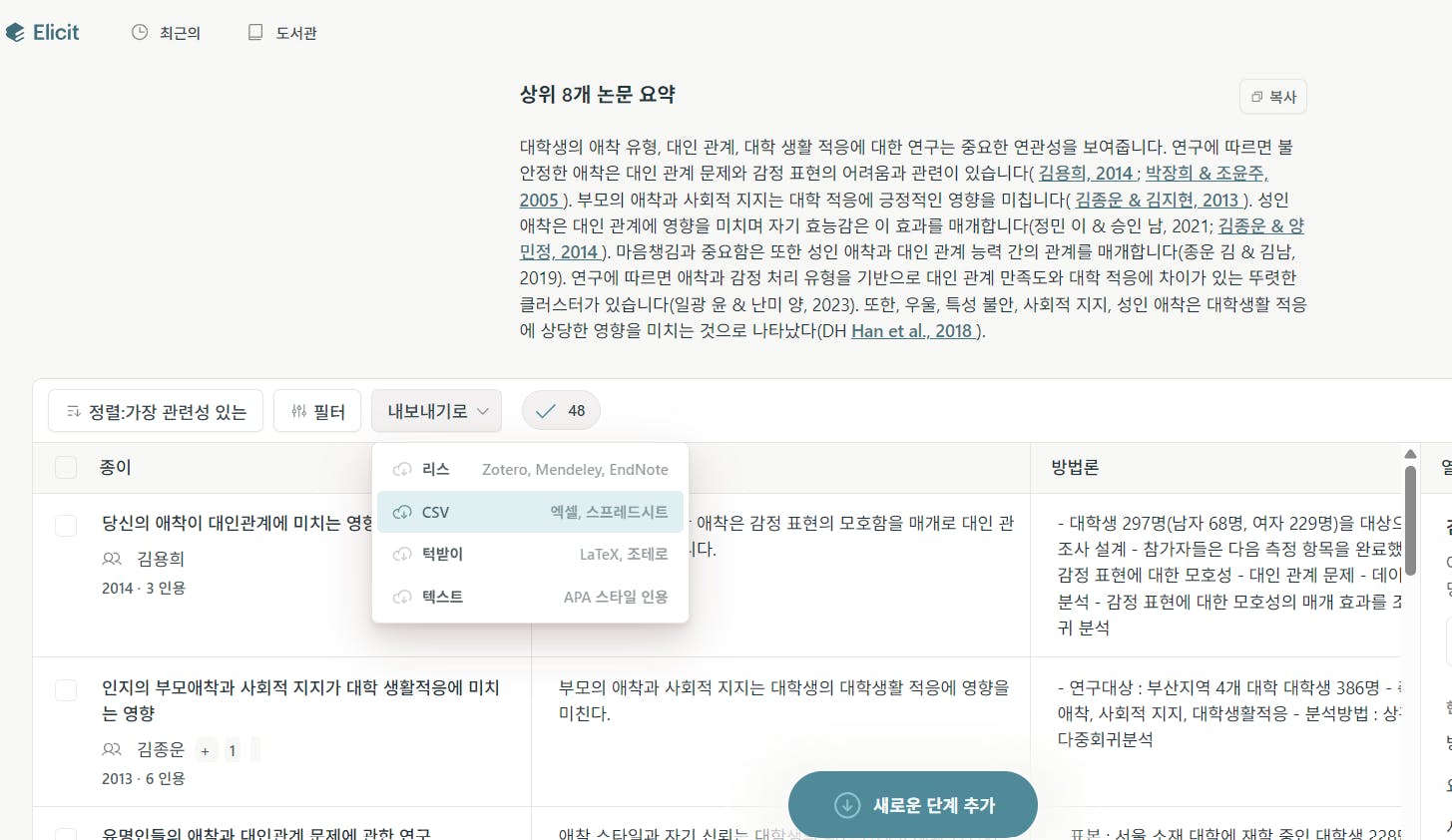Open the 김종운 & 김지현, 2013 citation

1158,200
